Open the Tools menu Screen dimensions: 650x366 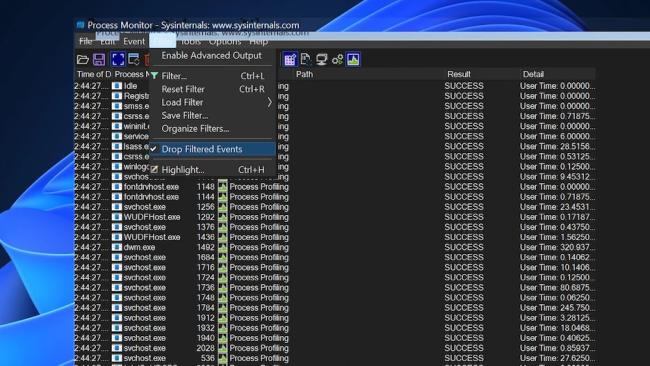click(191, 41)
